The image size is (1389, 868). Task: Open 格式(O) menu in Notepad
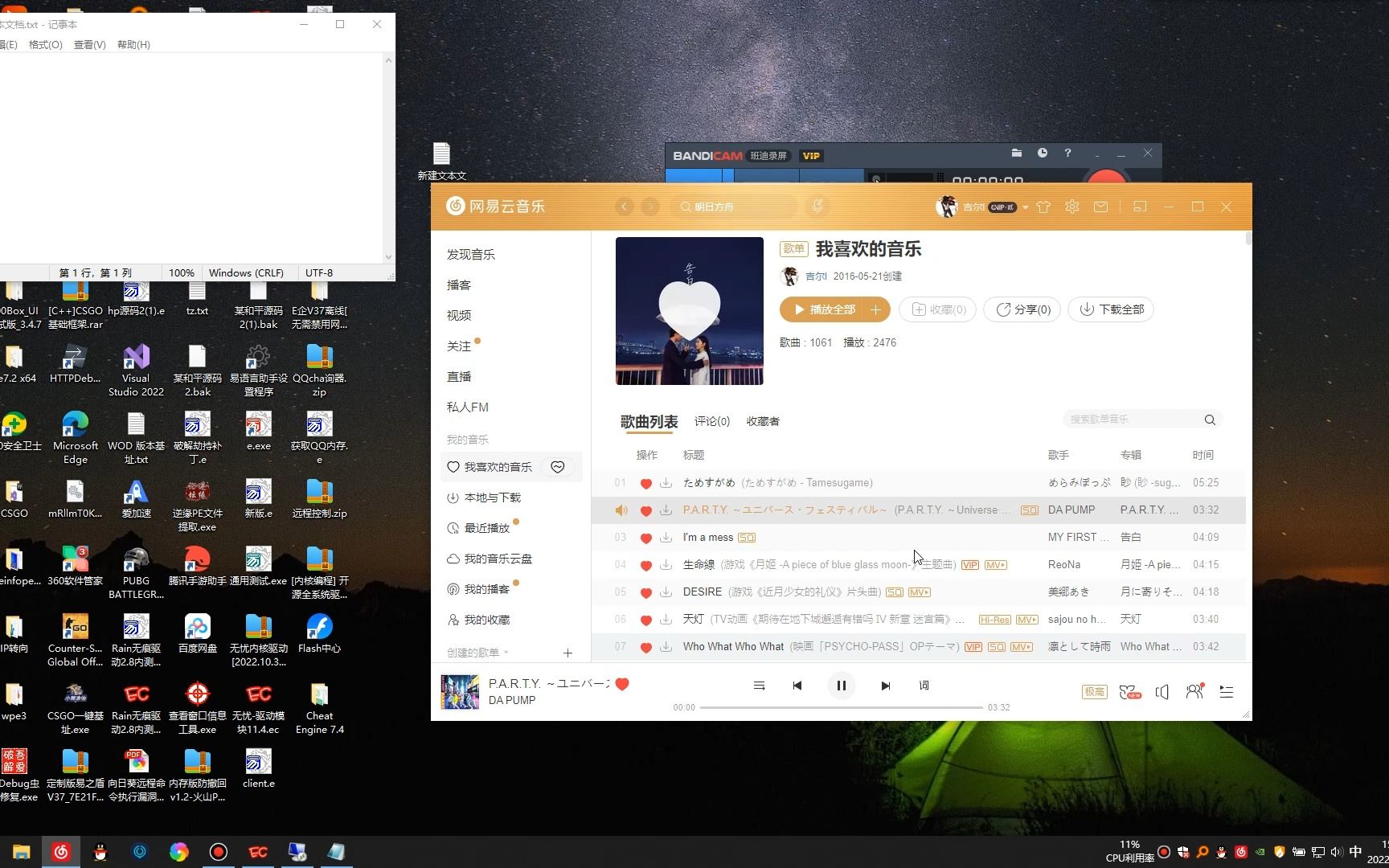coord(46,44)
